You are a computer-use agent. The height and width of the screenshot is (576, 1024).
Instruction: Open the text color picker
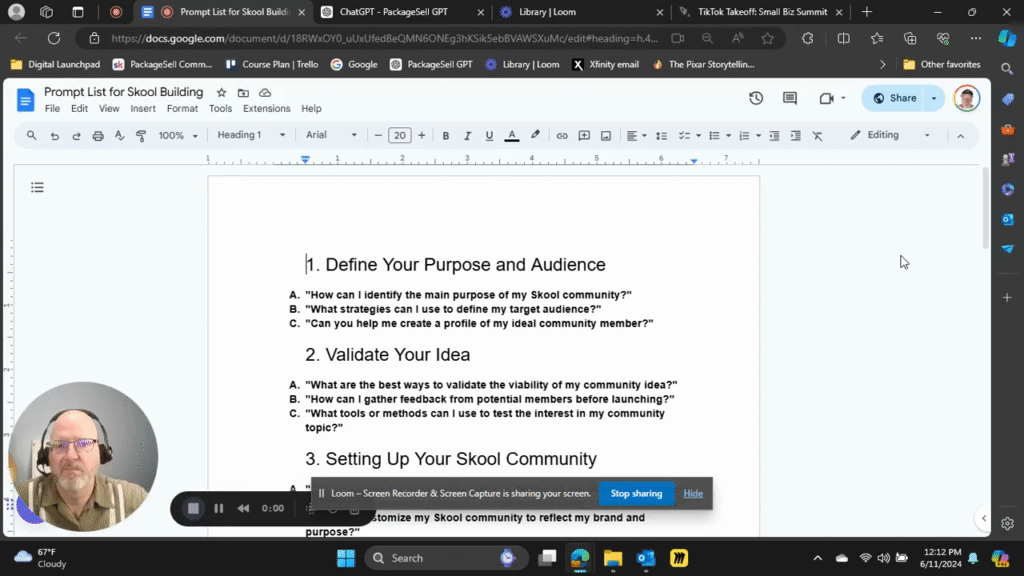[x=511, y=134]
